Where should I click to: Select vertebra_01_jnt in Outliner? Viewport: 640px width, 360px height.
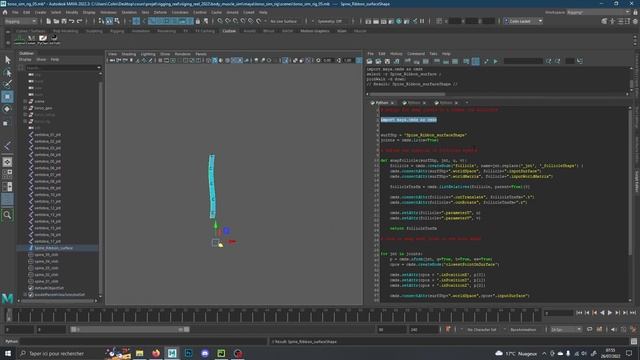[x=48, y=135]
